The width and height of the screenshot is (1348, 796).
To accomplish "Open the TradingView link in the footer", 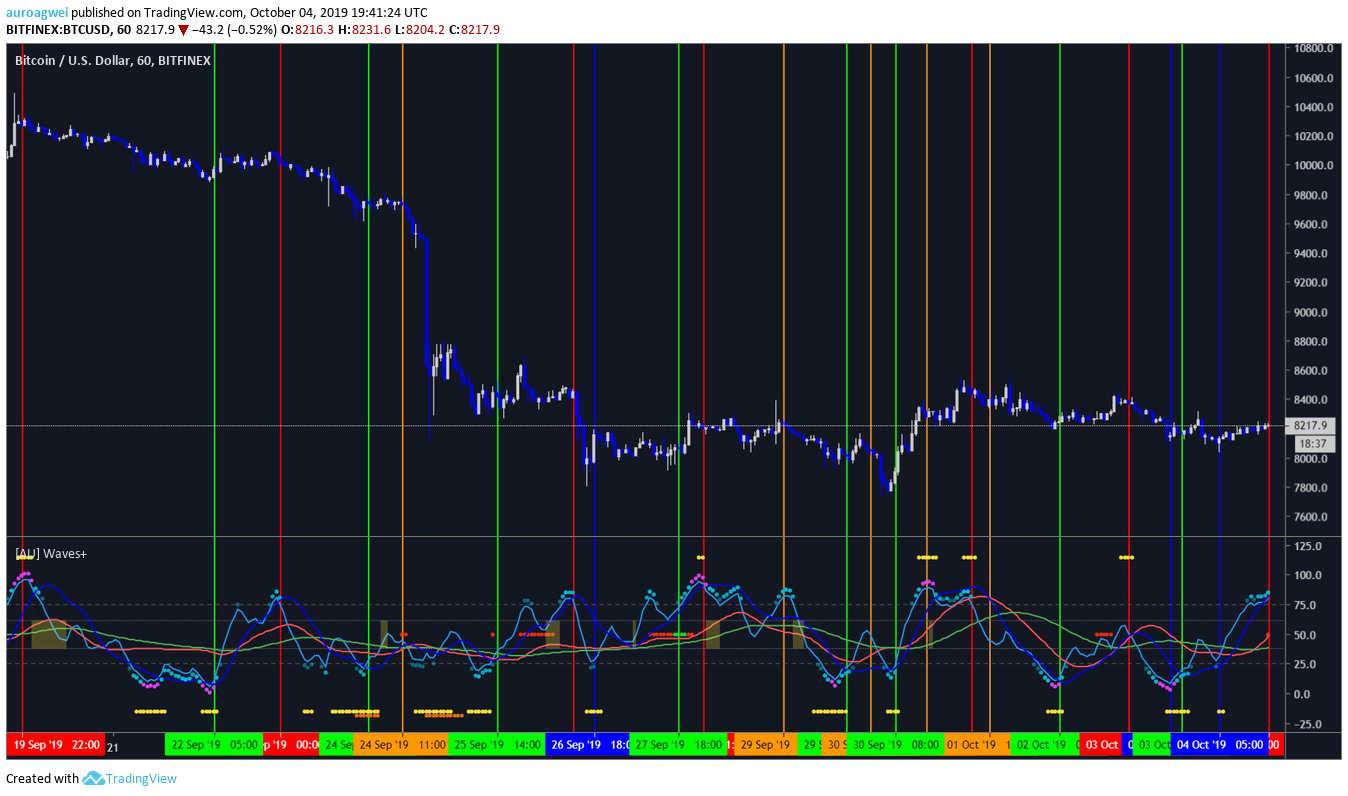I will (141, 778).
